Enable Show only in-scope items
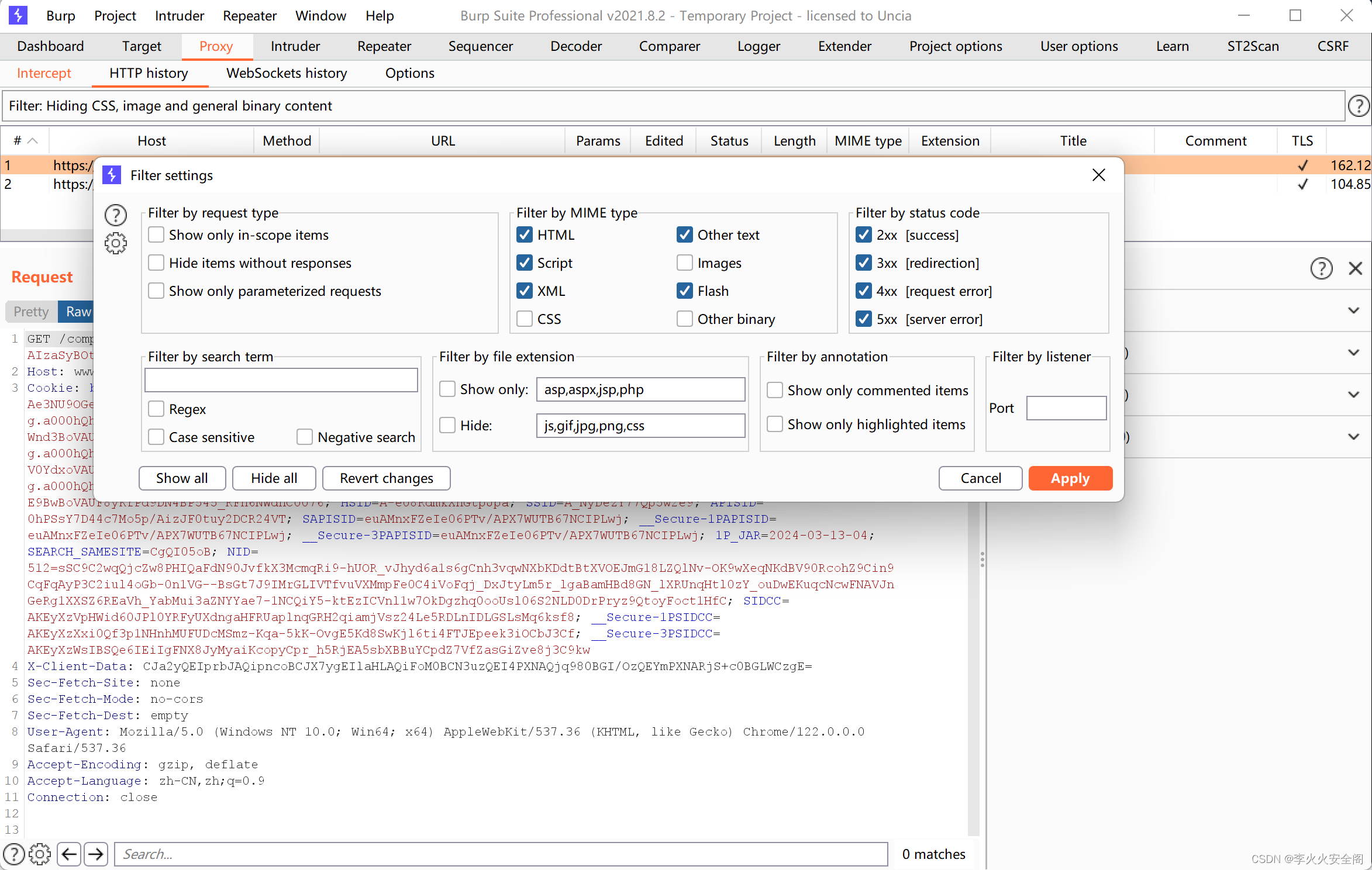Image resolution: width=1372 pixels, height=870 pixels. coord(156,235)
